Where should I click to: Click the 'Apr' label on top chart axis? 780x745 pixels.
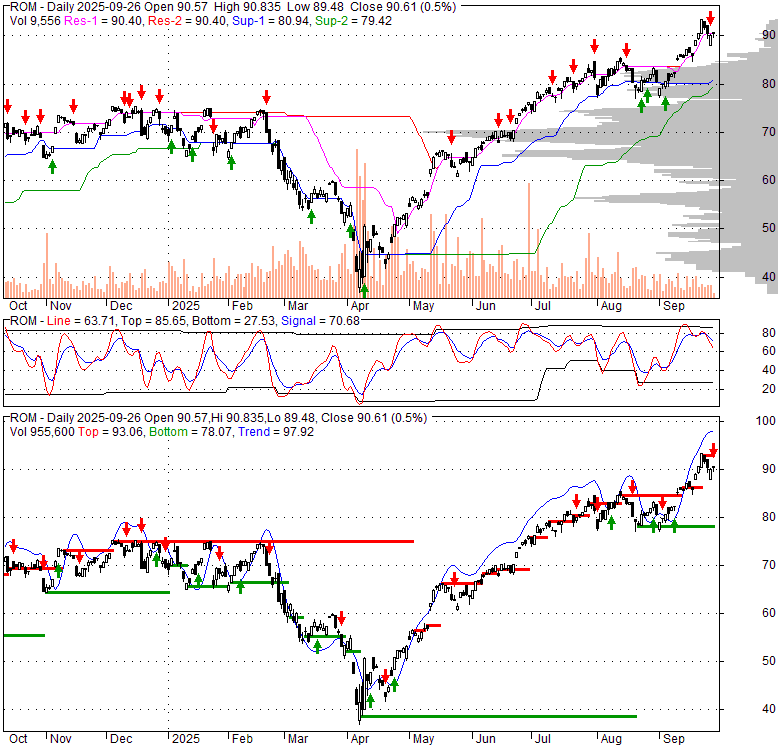pos(360,306)
